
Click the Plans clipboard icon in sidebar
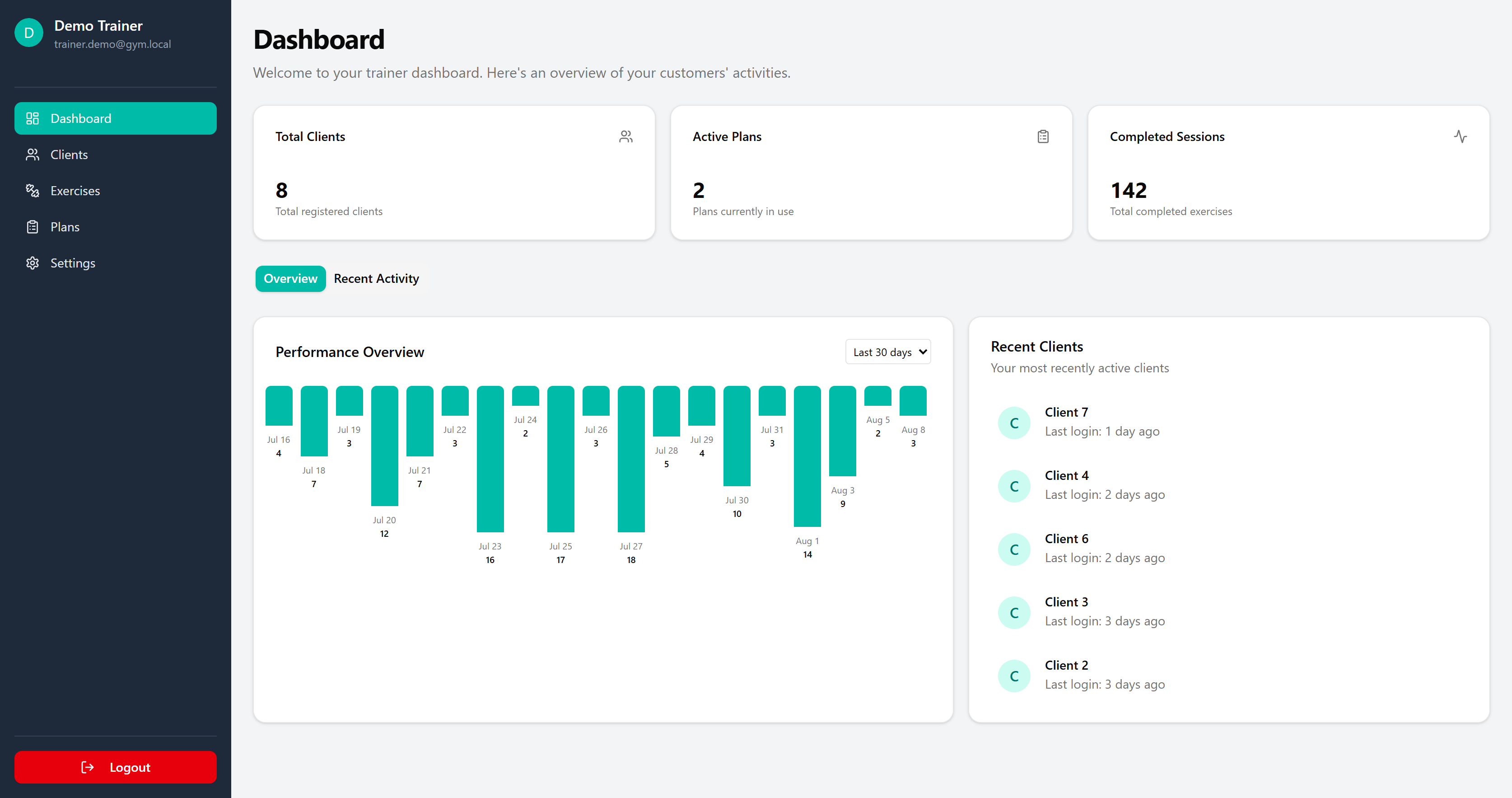(32, 227)
